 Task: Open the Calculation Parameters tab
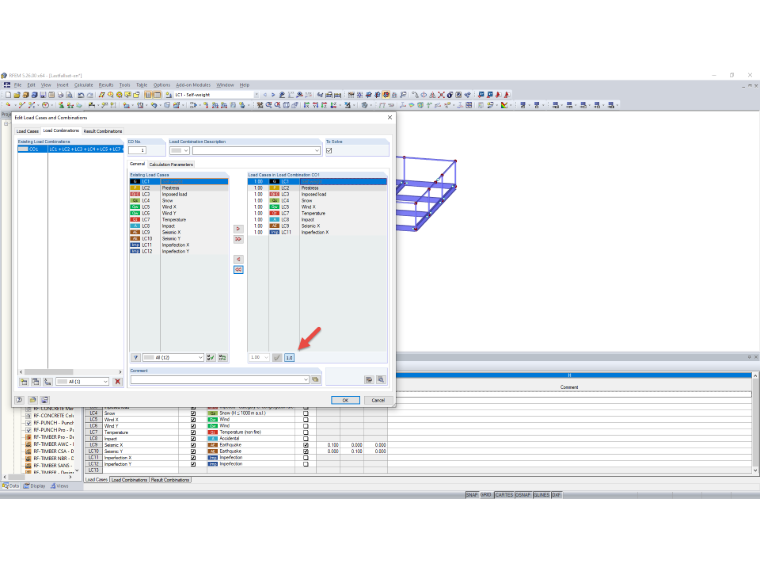(x=171, y=164)
